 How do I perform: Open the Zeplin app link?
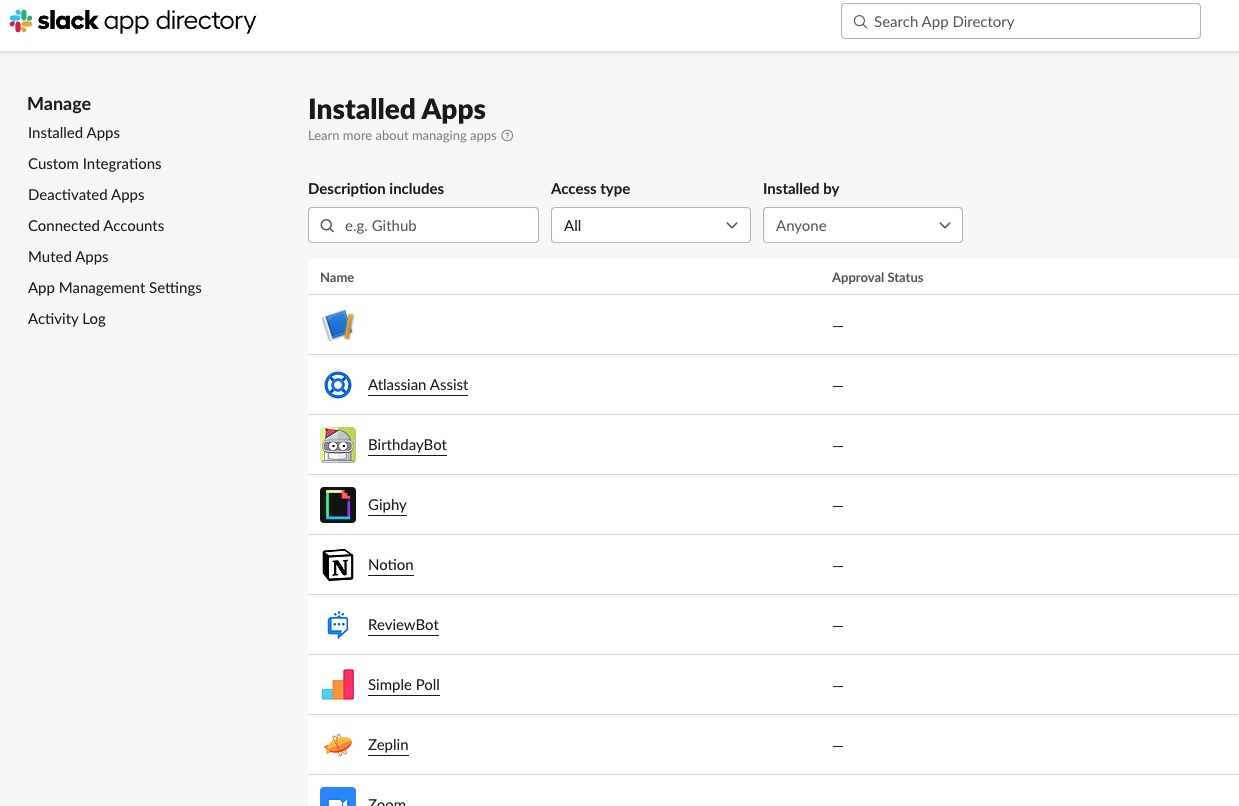pyautogui.click(x=388, y=745)
